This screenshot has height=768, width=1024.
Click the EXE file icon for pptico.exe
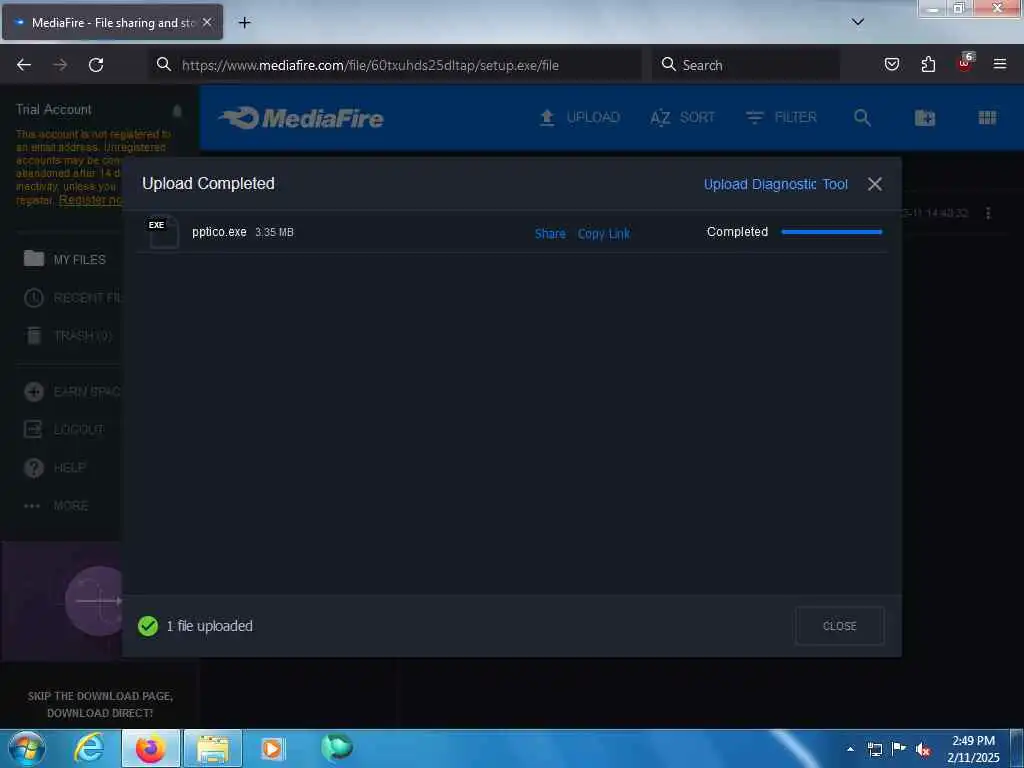pos(163,232)
